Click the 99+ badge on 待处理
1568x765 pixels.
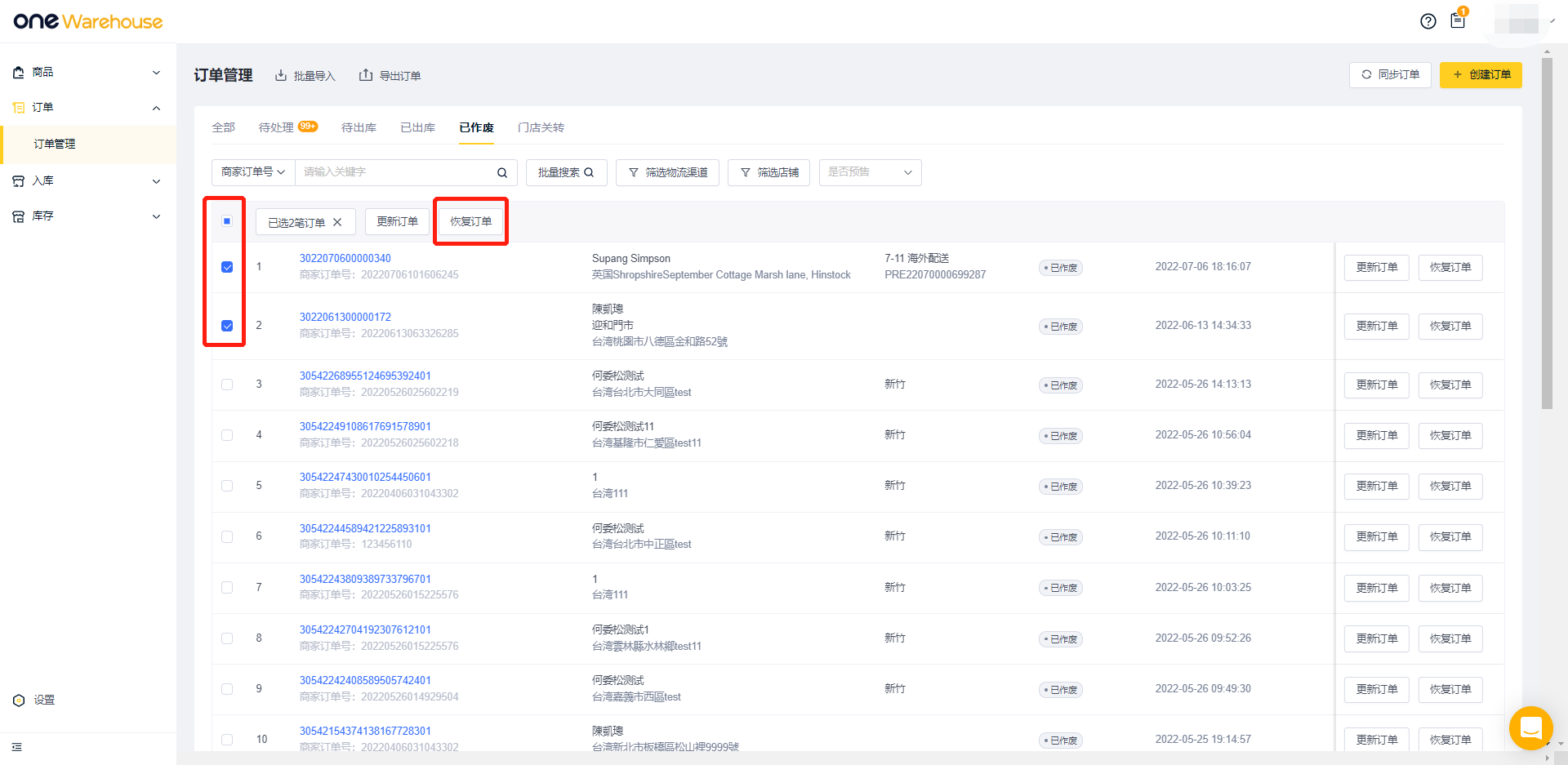(x=308, y=126)
